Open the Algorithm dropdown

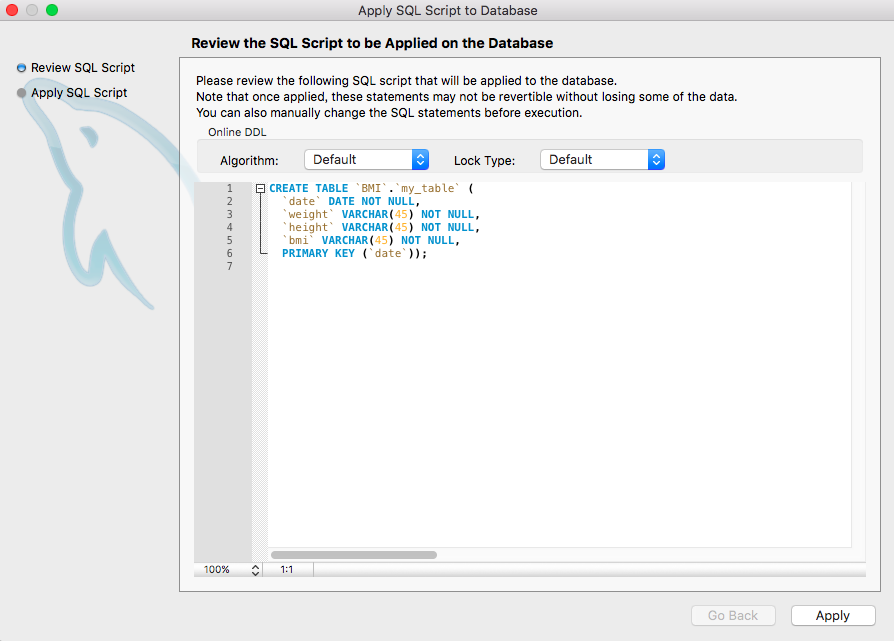coord(366,160)
